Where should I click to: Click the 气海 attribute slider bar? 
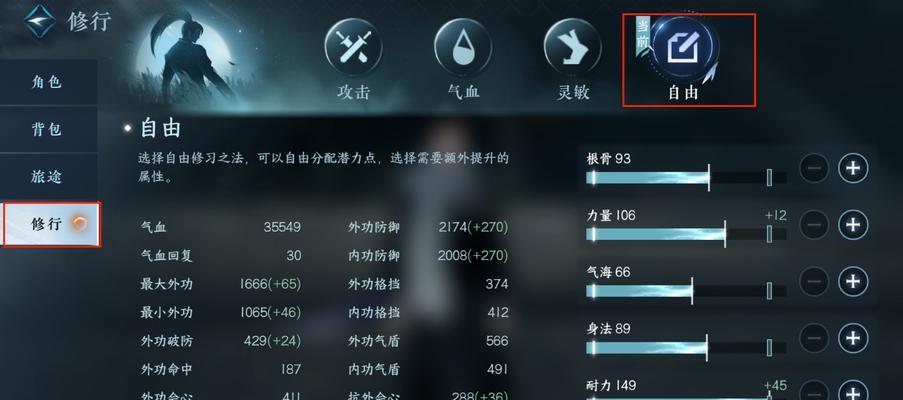point(686,291)
